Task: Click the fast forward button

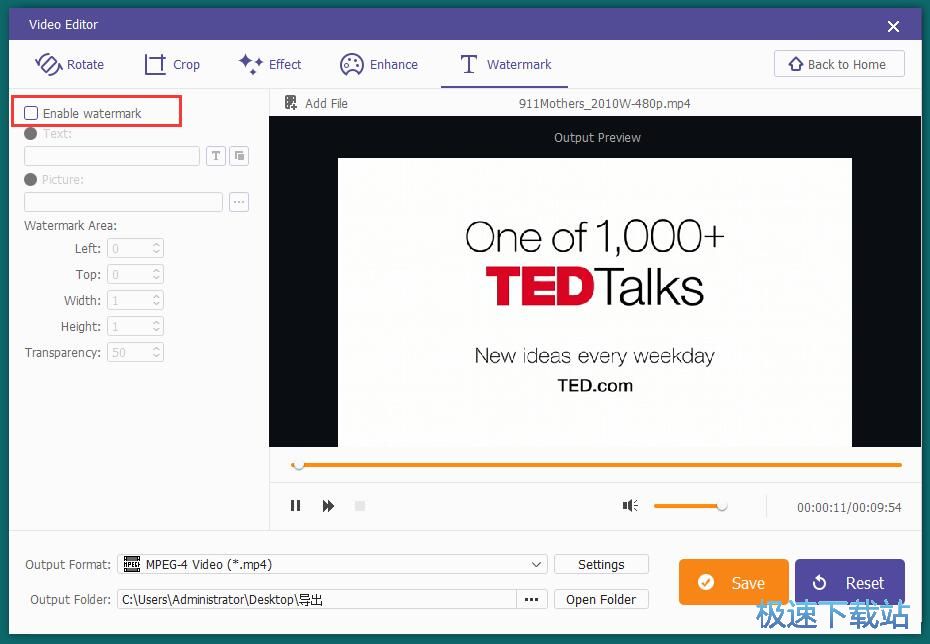Action: (328, 506)
